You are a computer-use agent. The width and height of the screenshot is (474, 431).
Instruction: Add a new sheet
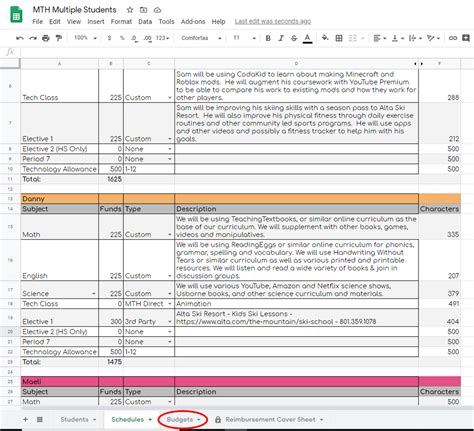click(x=25, y=419)
